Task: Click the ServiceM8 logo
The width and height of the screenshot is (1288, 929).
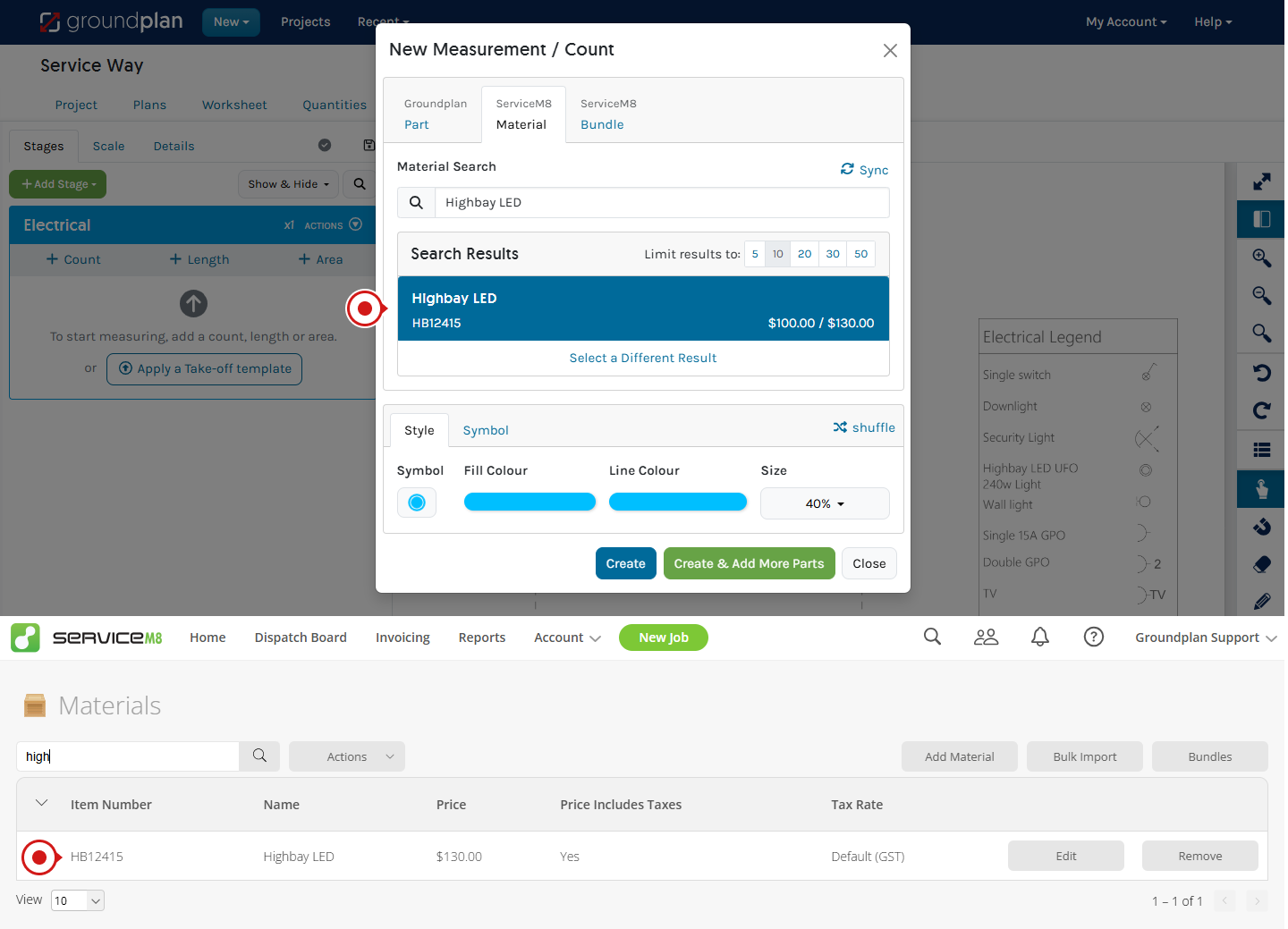Action: (87, 638)
